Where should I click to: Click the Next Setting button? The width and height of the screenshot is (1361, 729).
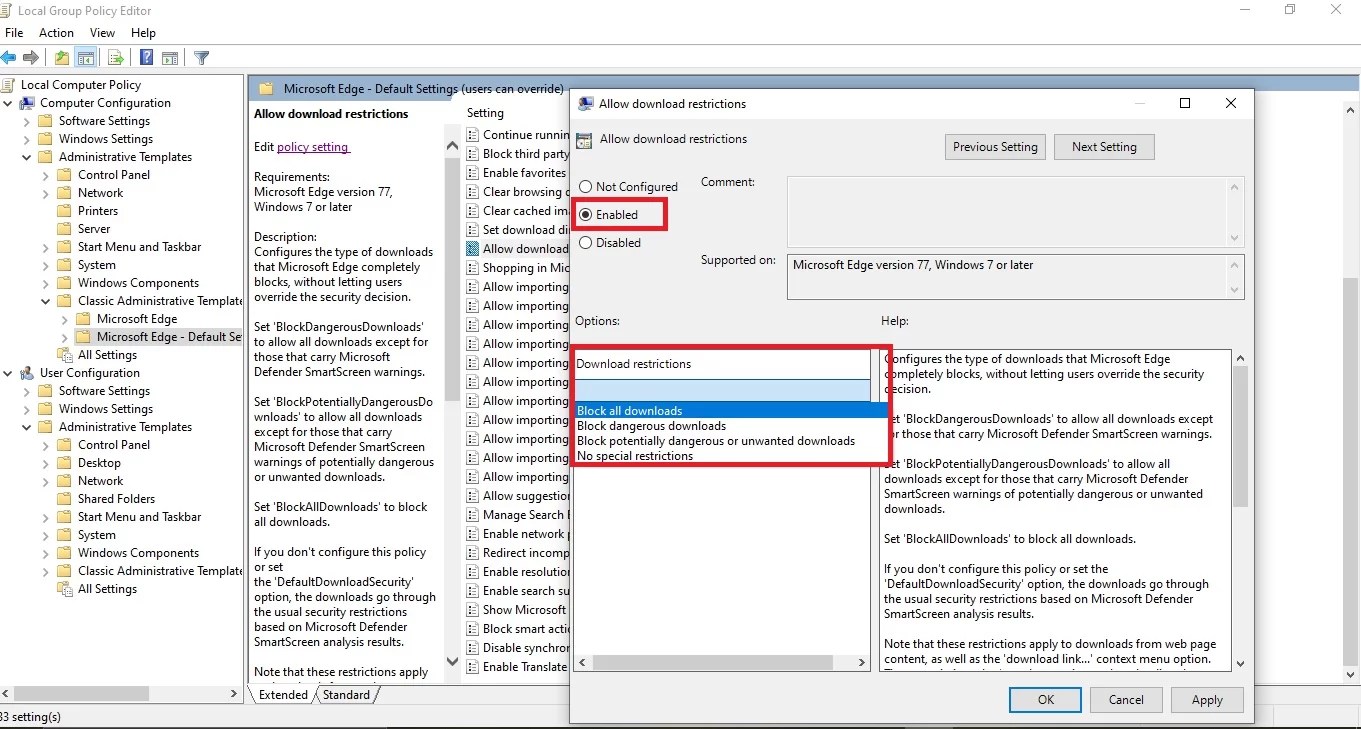pos(1104,147)
